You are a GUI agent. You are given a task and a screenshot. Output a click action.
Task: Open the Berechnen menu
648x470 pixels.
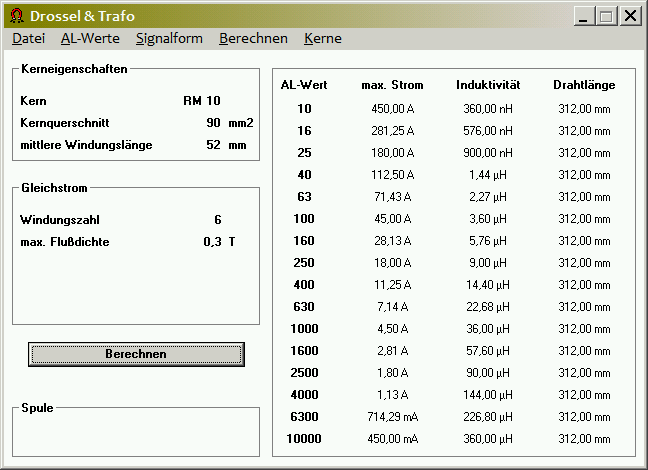[253, 38]
